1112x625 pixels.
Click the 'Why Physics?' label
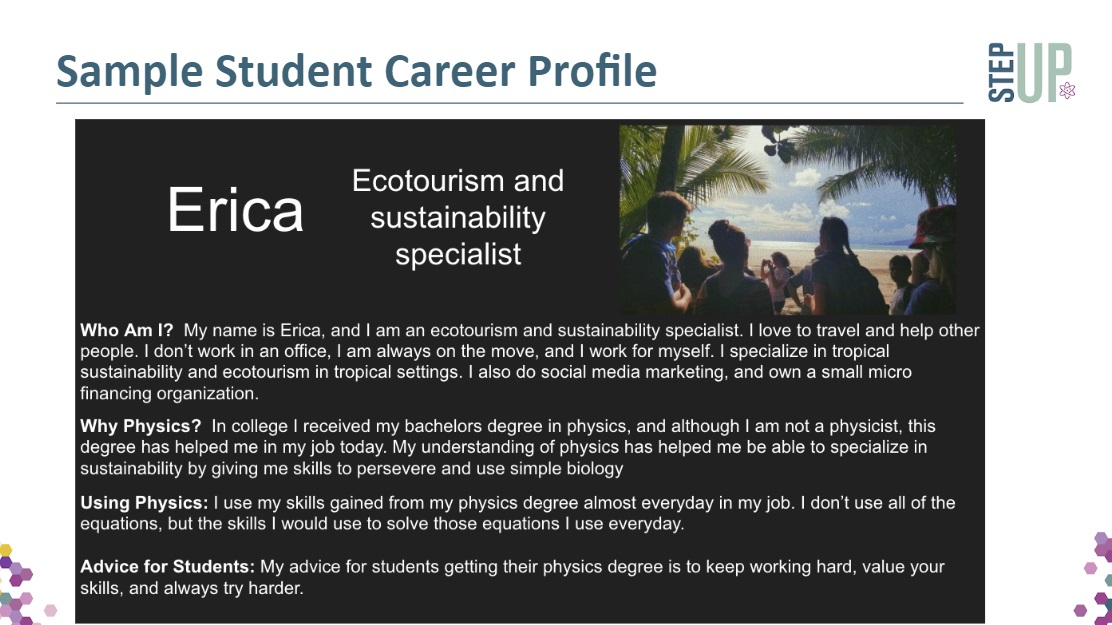[x=140, y=426]
